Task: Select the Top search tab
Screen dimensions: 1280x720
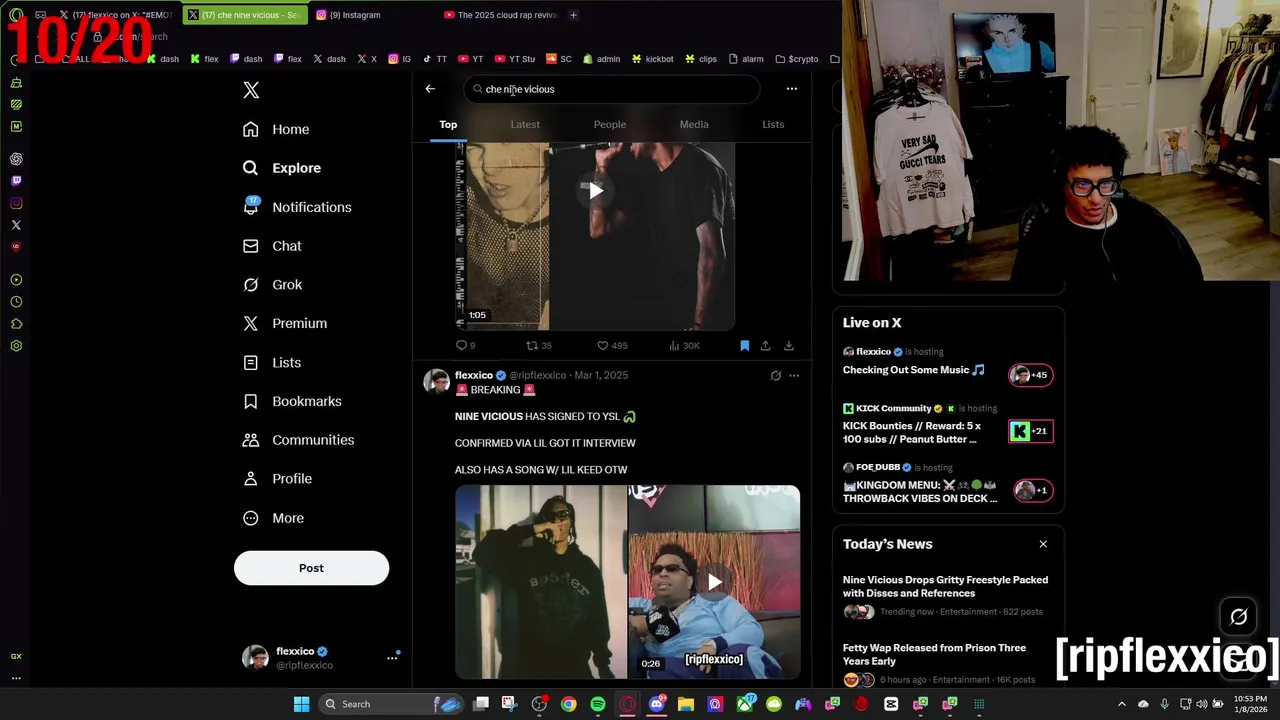Action: coord(448,124)
